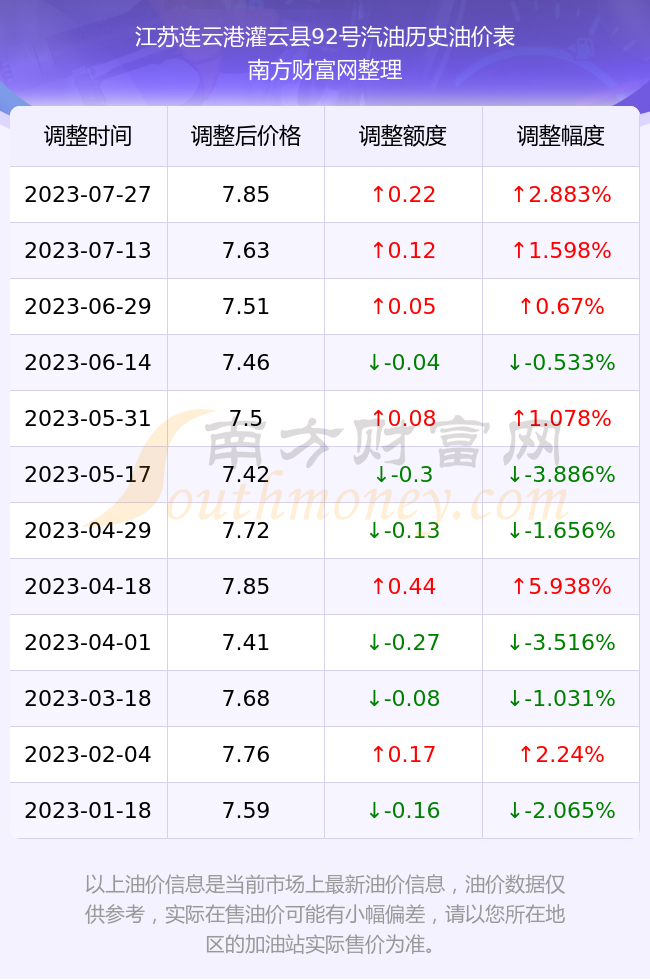Click the red up-arrow value 0.22
650x980 pixels.
[x=403, y=194]
